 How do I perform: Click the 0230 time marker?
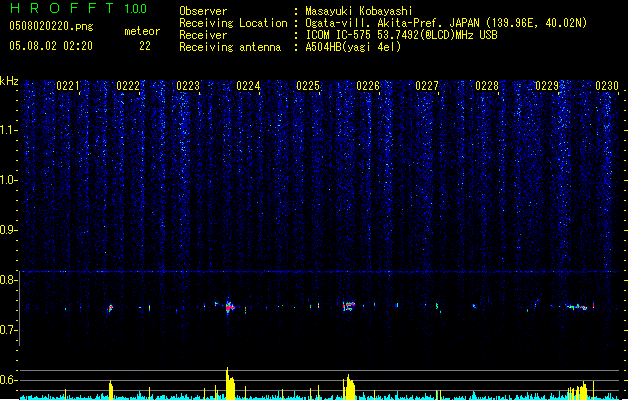point(607,86)
